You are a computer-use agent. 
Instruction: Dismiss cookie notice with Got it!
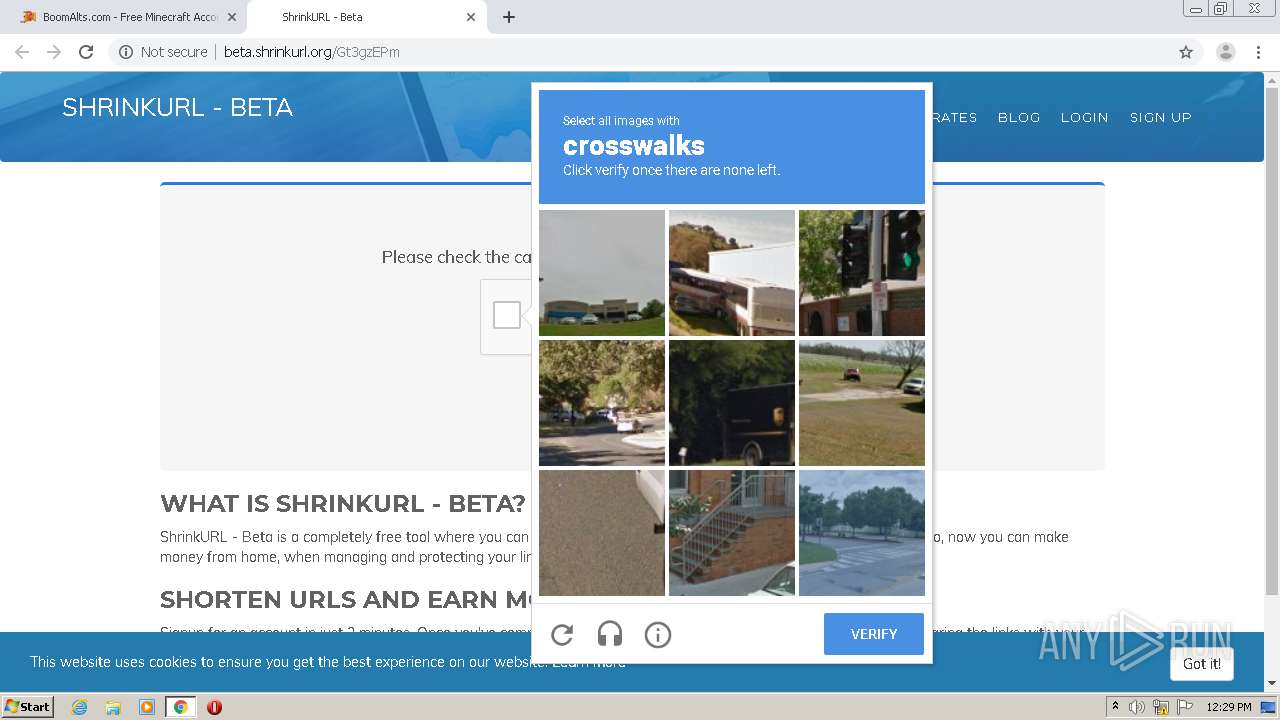[x=1201, y=664]
